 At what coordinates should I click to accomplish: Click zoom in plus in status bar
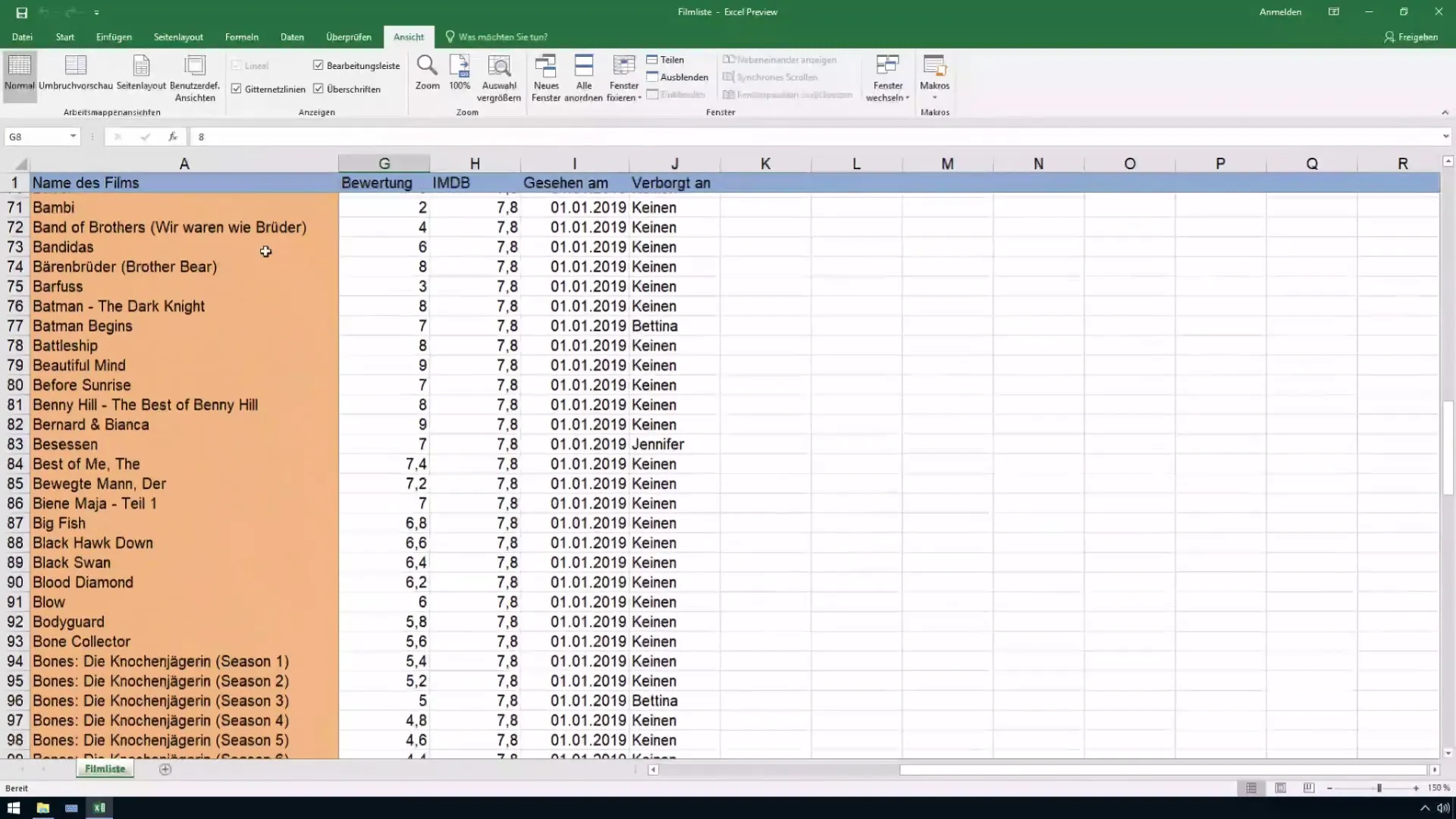[1416, 789]
